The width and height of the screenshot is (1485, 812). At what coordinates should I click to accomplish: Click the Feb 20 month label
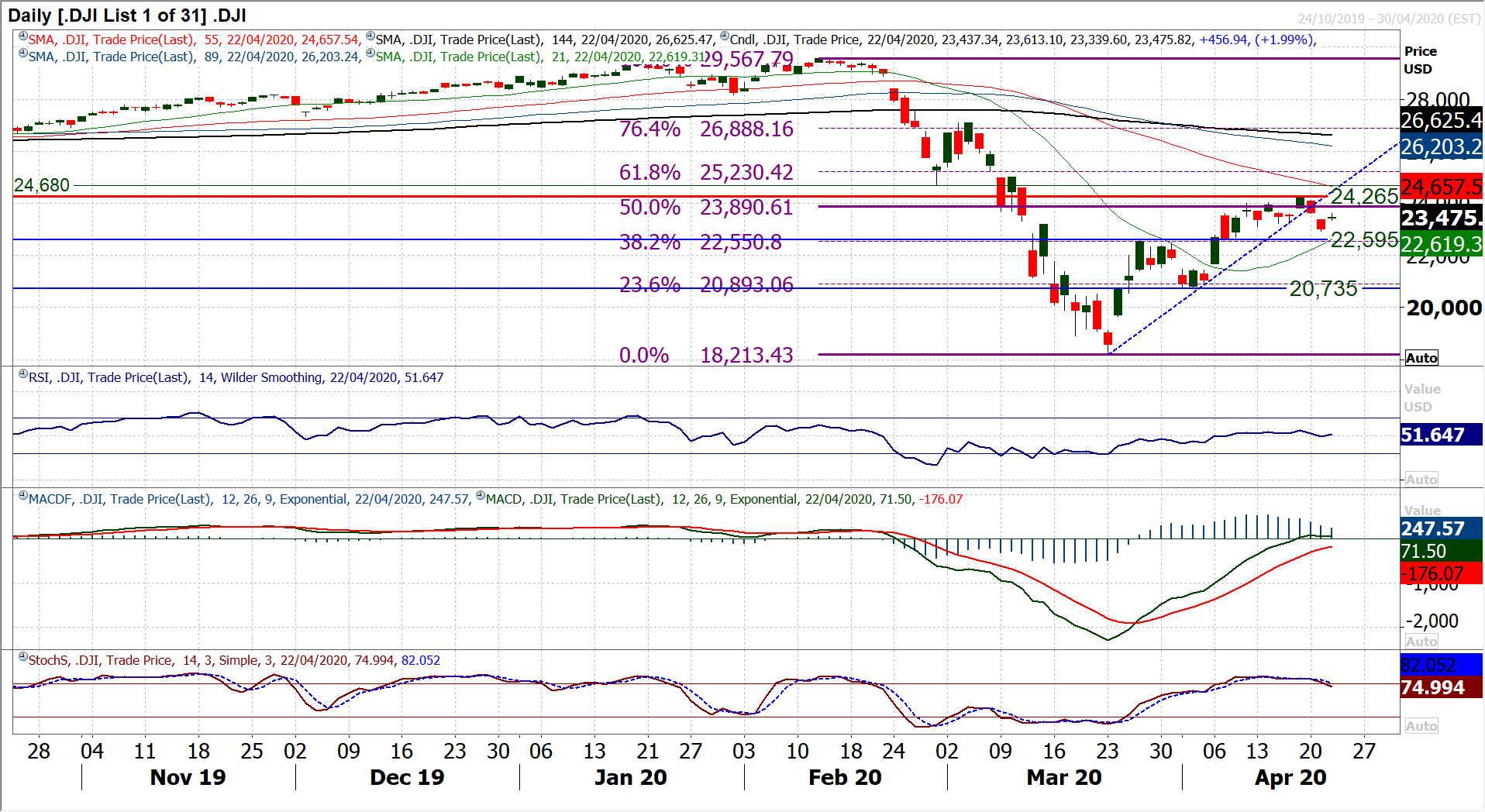pyautogui.click(x=845, y=777)
